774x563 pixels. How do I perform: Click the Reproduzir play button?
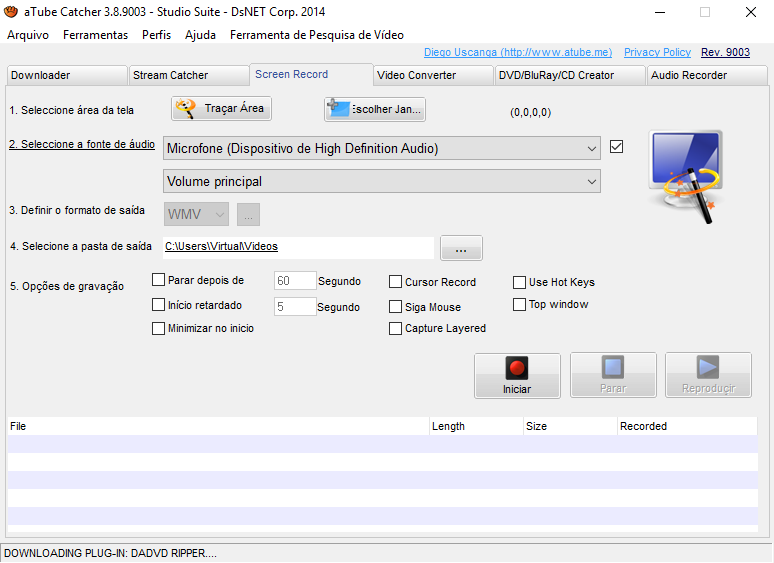[x=708, y=375]
